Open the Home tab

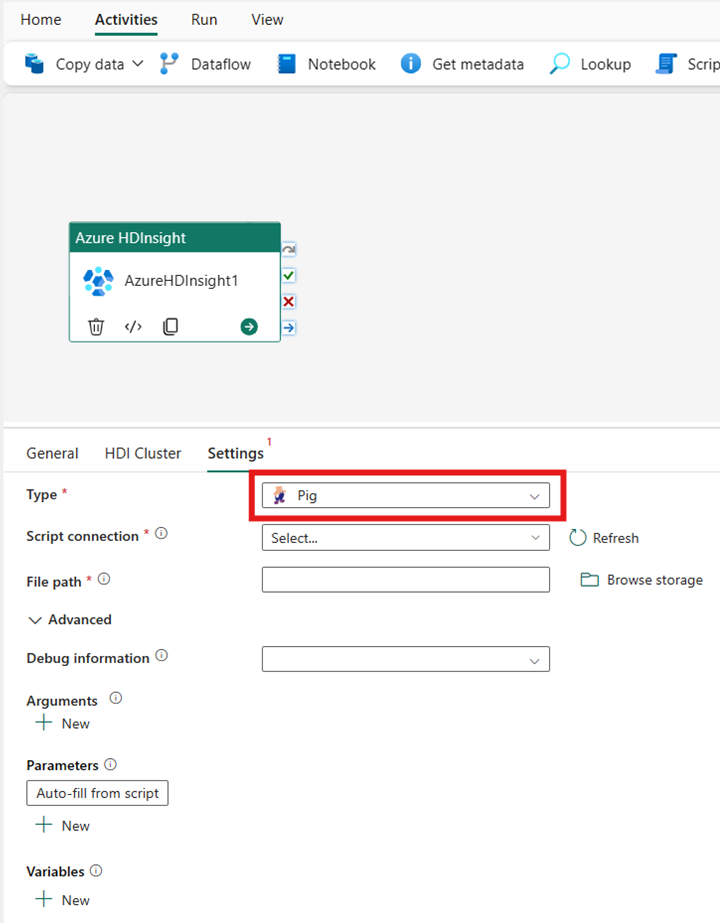pyautogui.click(x=41, y=19)
